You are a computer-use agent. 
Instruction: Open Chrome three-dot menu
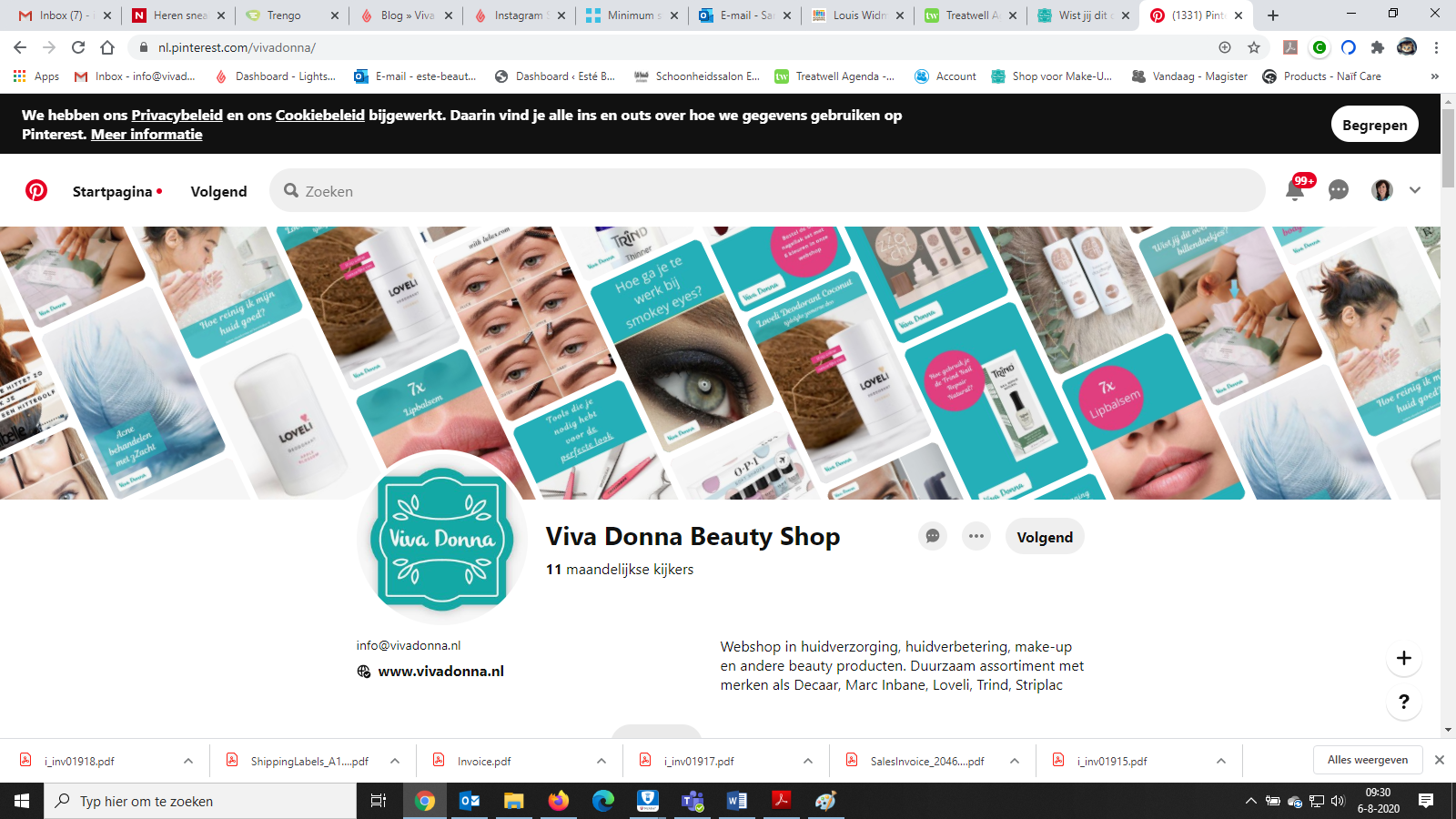tap(1436, 47)
